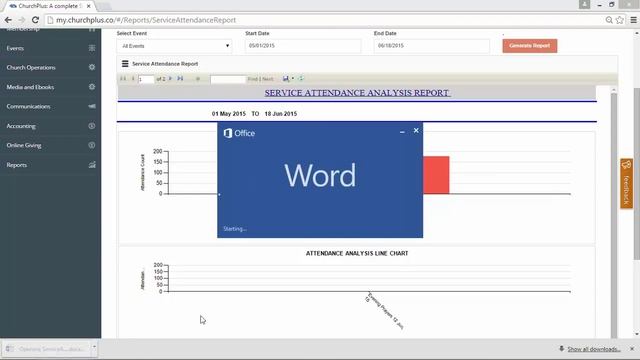640x360 pixels.
Task: Reload the page in browser
Action: 36,20
